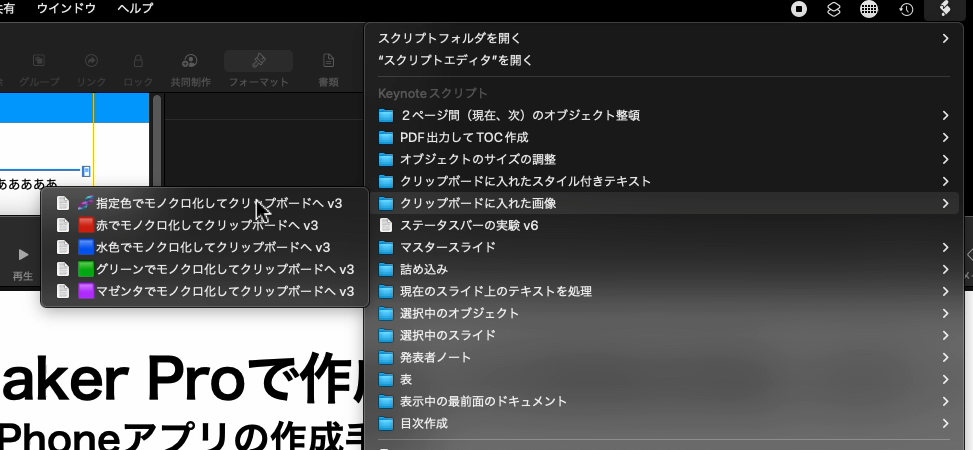The image size is (973, 450).
Task: Click the stop recording icon in menu bar
Action: click(799, 9)
